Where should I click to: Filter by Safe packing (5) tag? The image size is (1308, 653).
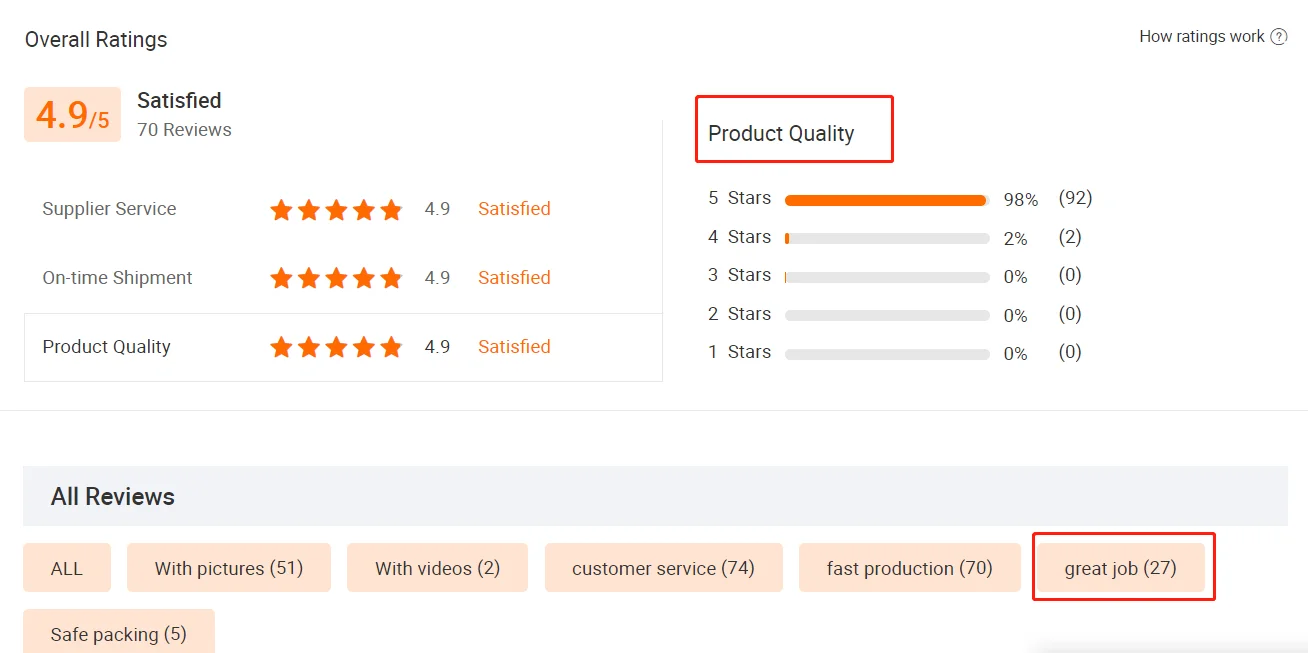(118, 634)
